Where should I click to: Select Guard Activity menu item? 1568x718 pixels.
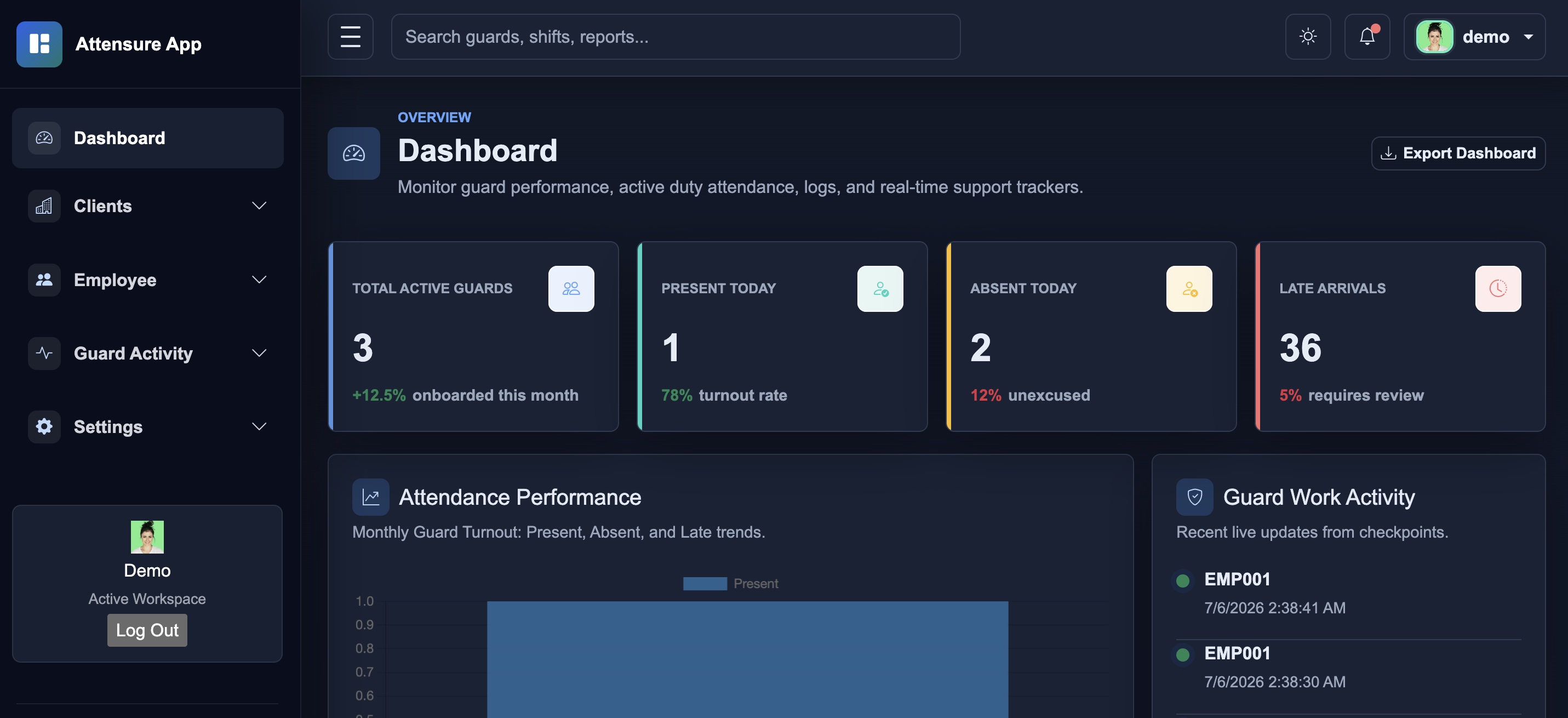pyautogui.click(x=148, y=353)
